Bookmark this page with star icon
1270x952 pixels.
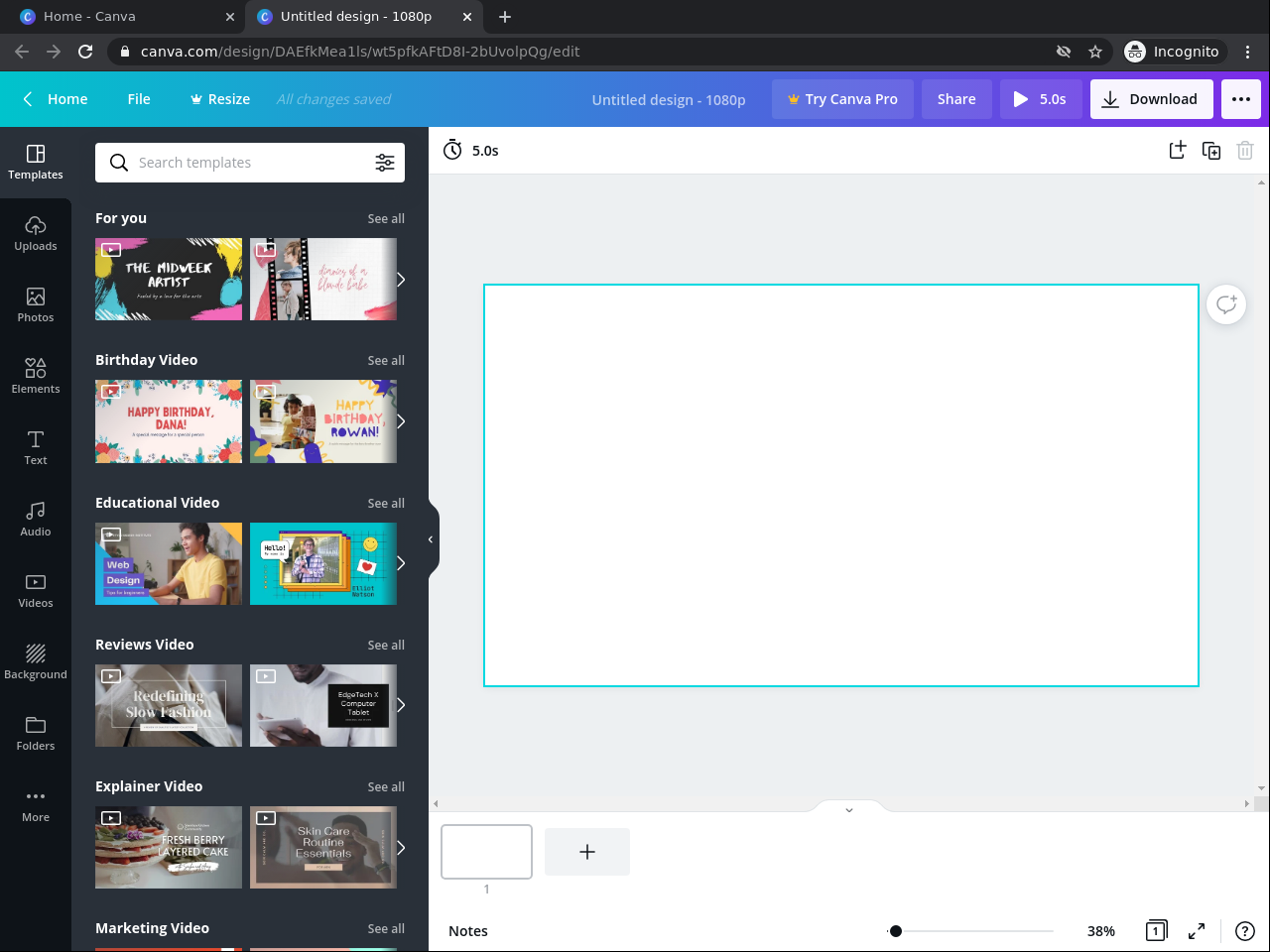click(1095, 52)
